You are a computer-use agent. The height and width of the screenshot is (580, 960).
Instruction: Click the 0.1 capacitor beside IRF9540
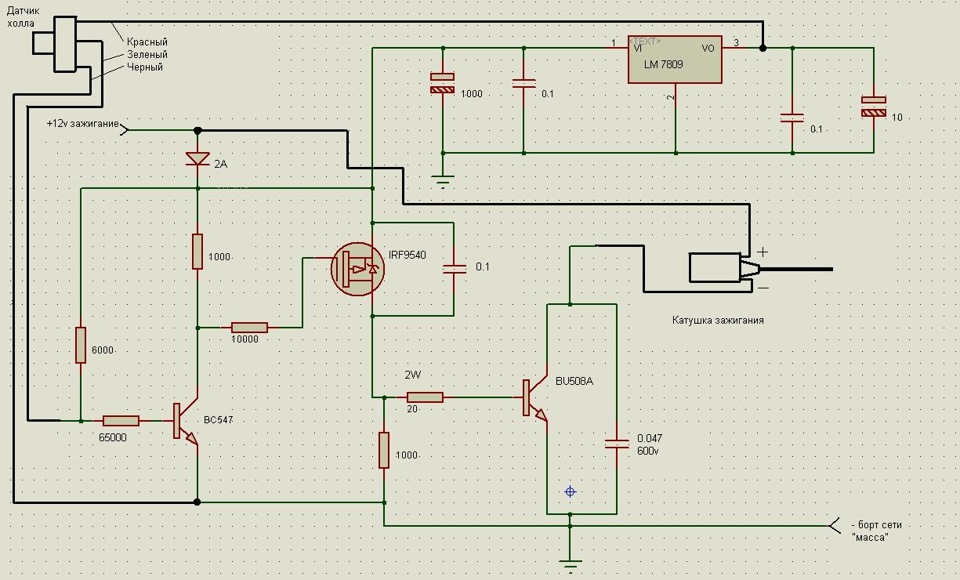[x=454, y=269]
